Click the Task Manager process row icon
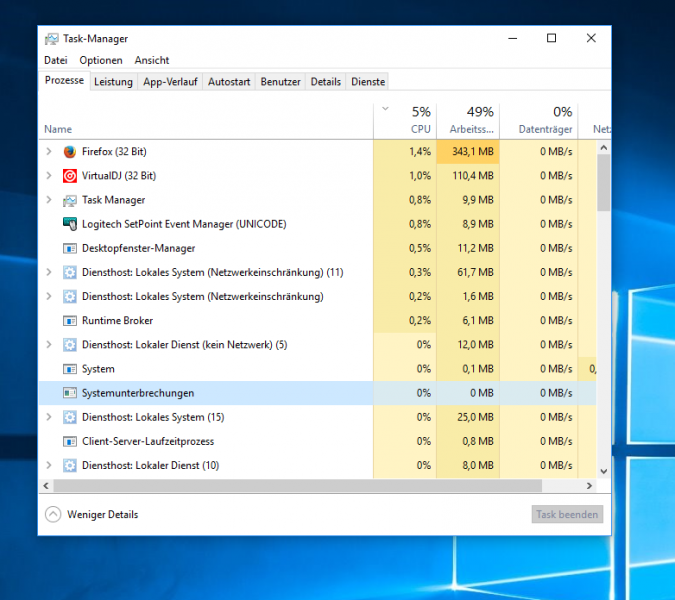This screenshot has height=600, width=675. 70,200
